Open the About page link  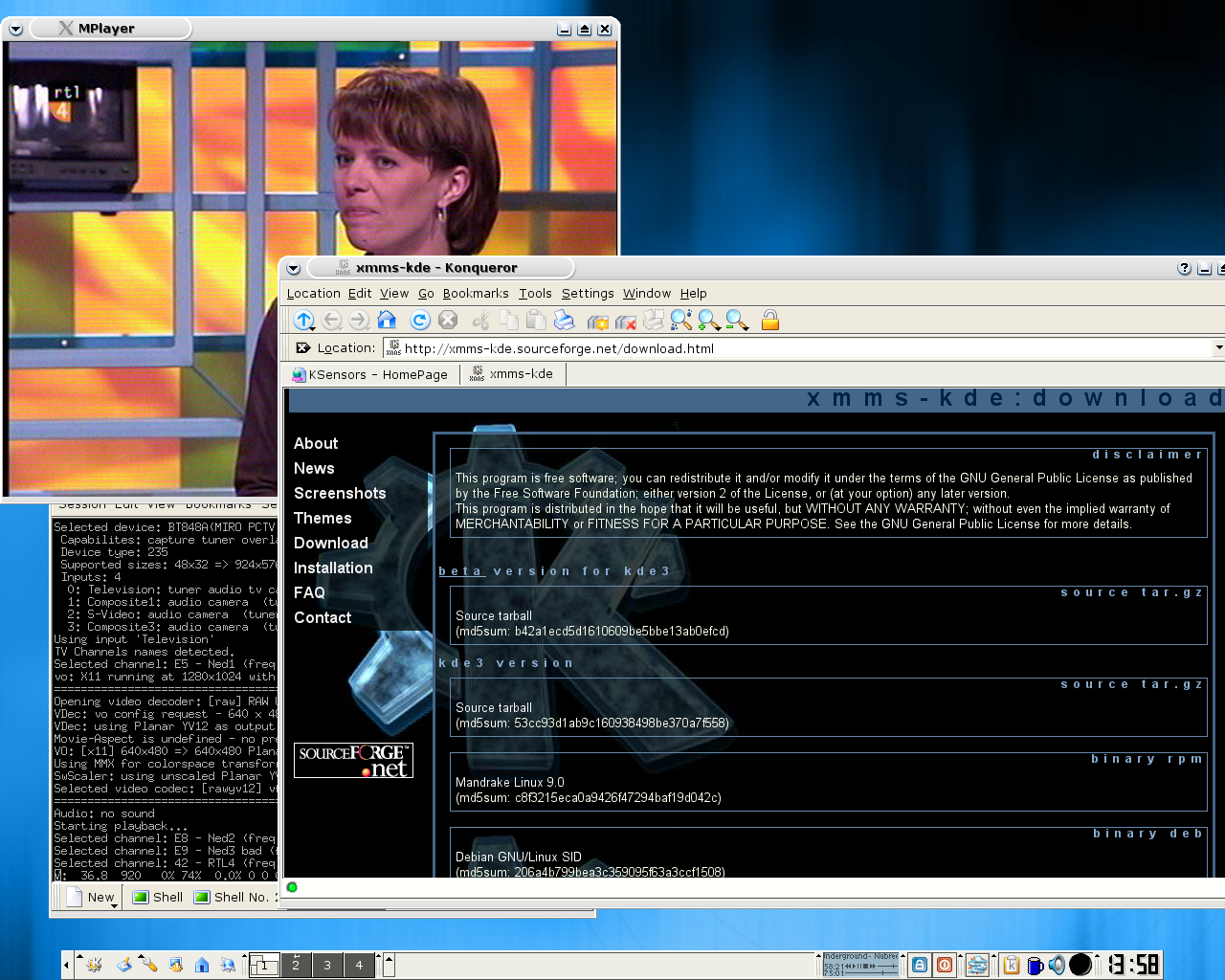click(x=316, y=443)
